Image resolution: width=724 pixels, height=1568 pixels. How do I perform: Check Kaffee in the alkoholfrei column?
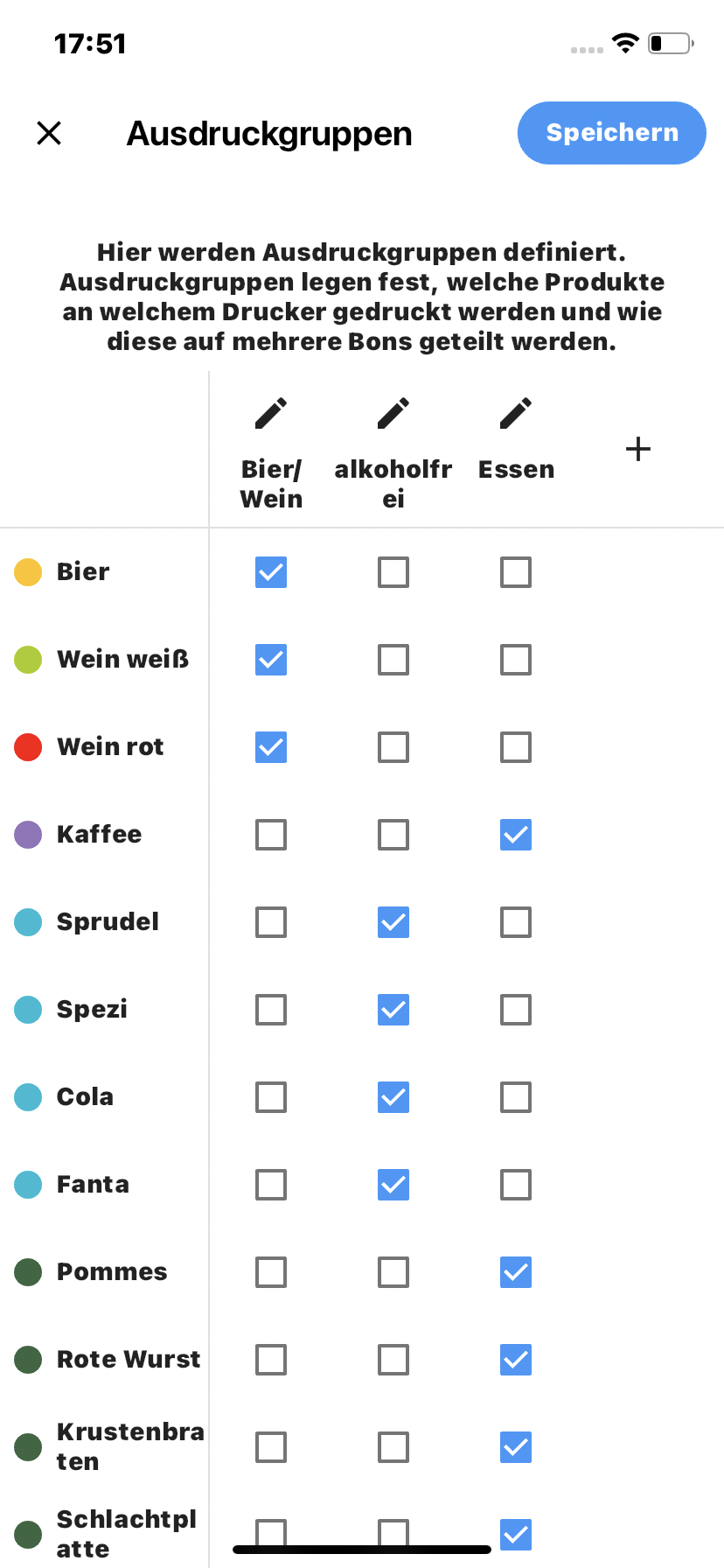click(x=393, y=835)
